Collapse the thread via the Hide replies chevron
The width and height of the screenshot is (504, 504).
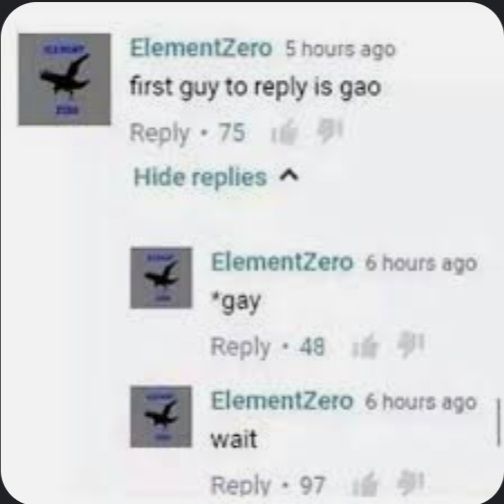[x=289, y=175]
